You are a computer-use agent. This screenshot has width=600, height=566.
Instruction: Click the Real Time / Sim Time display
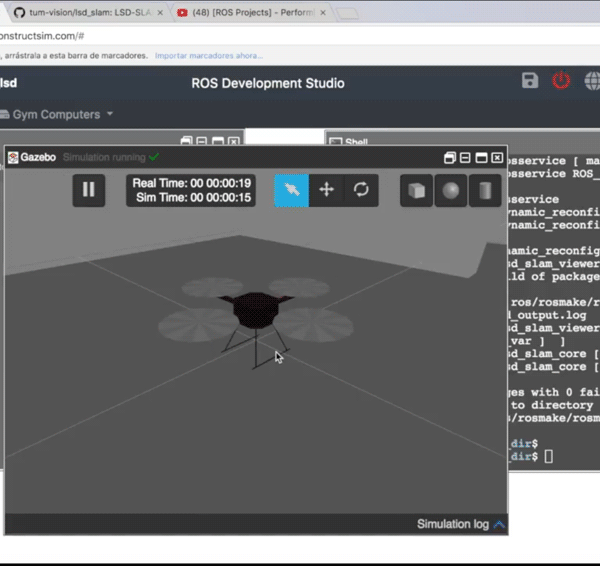[191, 190]
